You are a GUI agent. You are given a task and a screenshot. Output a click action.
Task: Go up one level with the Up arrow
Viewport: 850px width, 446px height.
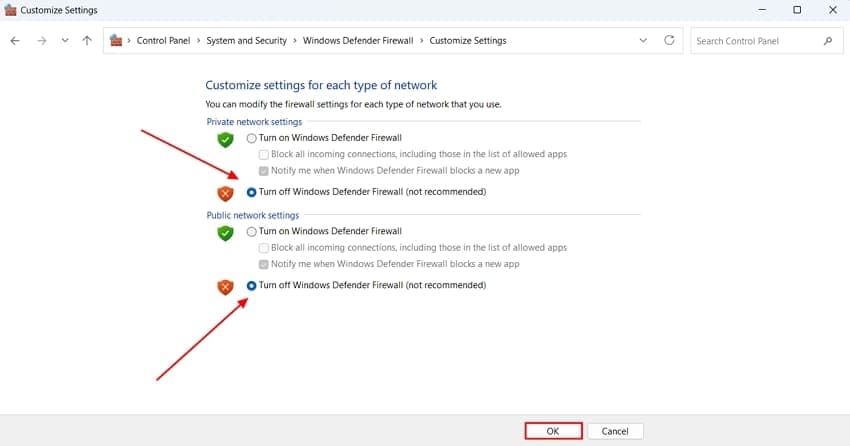click(87, 41)
